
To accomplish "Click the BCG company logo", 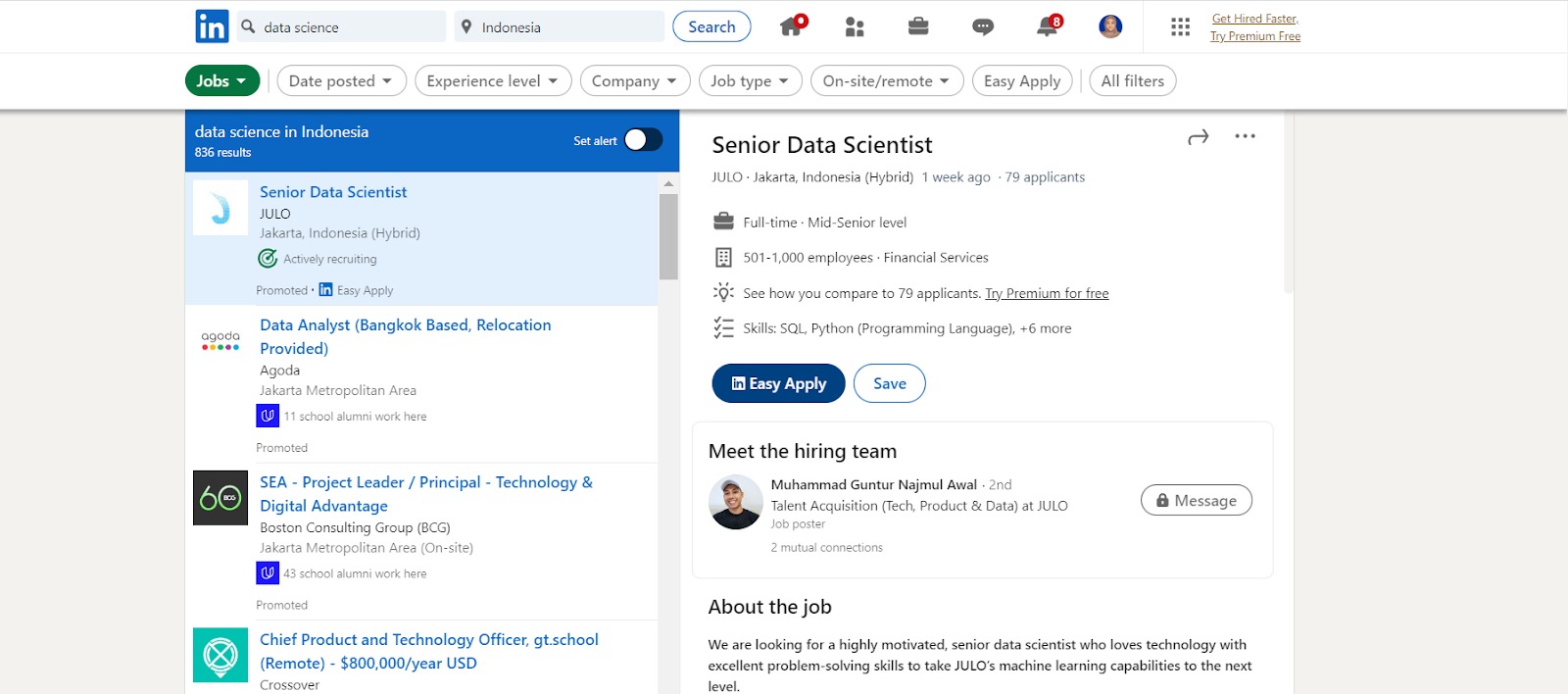I will [x=220, y=498].
